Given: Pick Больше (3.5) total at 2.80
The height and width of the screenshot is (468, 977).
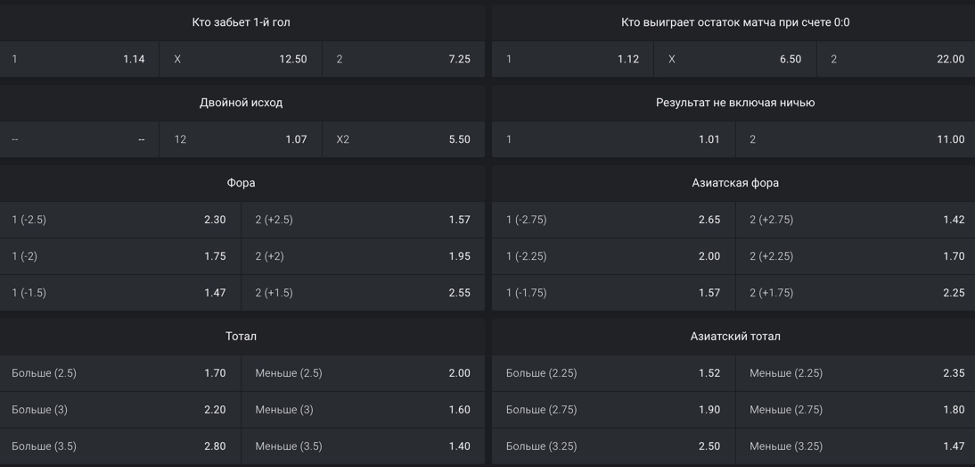Looking at the screenshot, I should [119, 446].
